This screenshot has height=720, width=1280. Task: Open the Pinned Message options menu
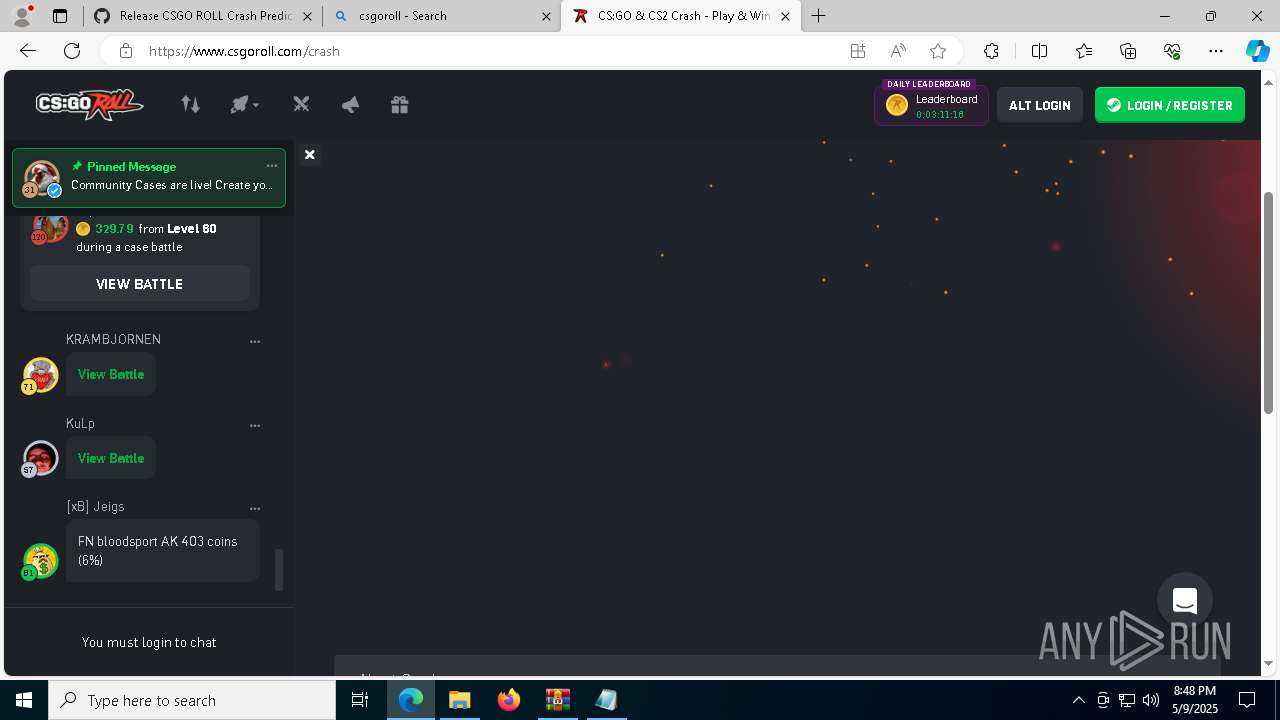point(271,166)
